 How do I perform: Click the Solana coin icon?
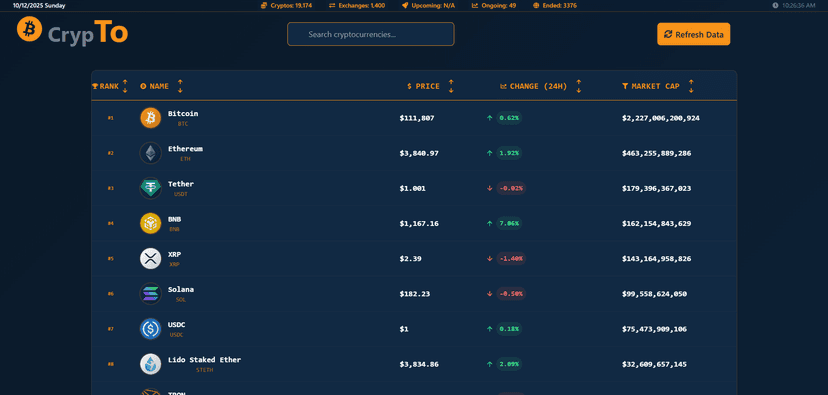pyautogui.click(x=150, y=294)
